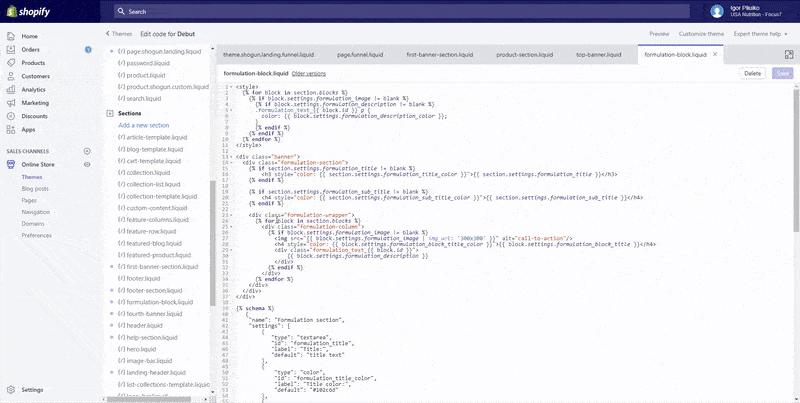The width and height of the screenshot is (800, 403).
Task: Open page.shogun.landing.liquid file
Action: (x=159, y=52)
